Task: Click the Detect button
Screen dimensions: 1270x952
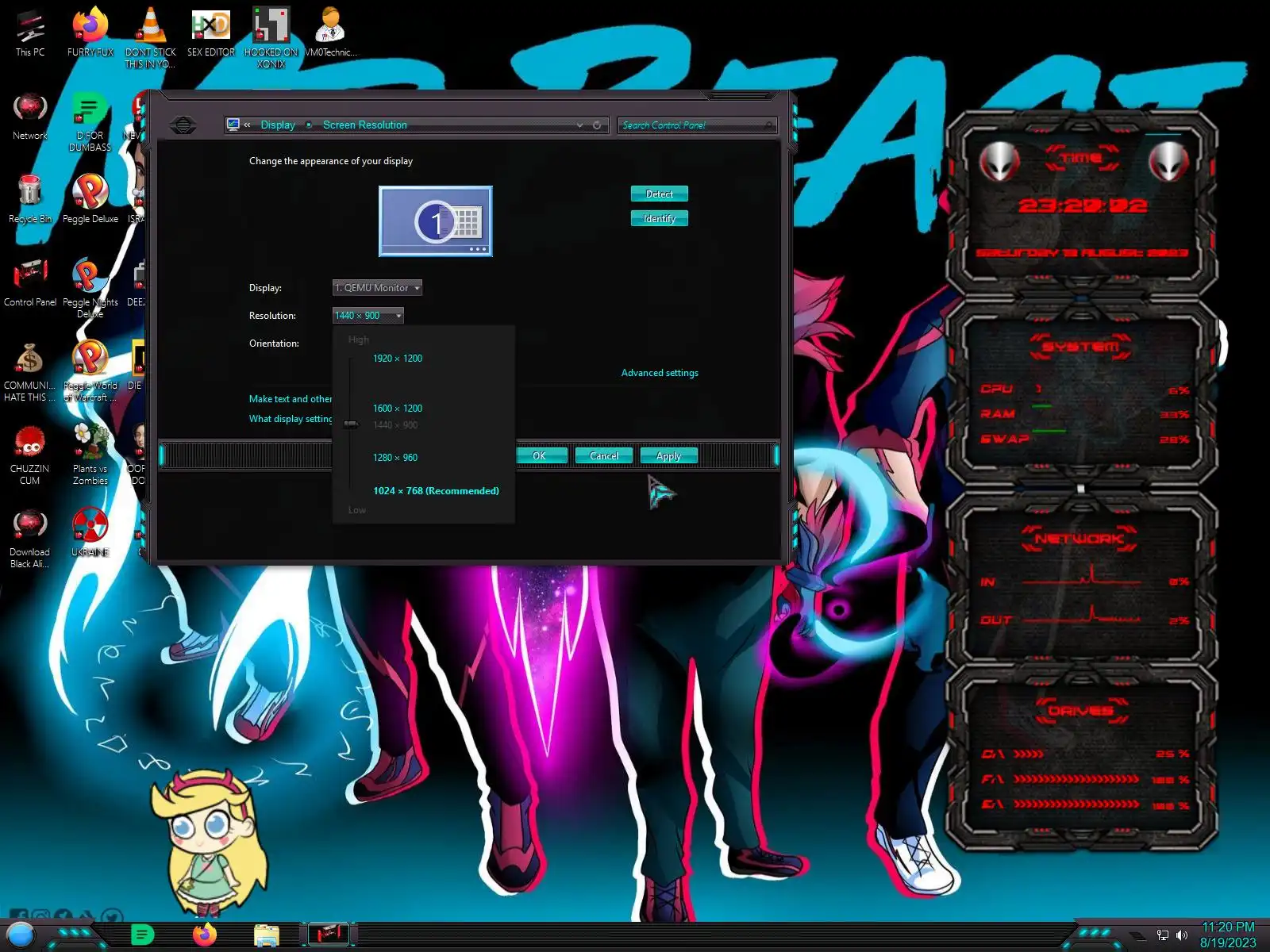Action: click(660, 194)
